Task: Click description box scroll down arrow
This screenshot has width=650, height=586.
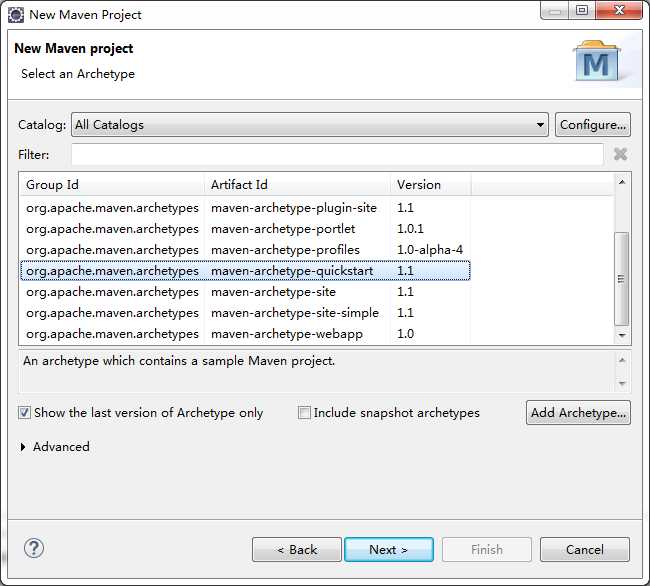Action: click(x=622, y=383)
